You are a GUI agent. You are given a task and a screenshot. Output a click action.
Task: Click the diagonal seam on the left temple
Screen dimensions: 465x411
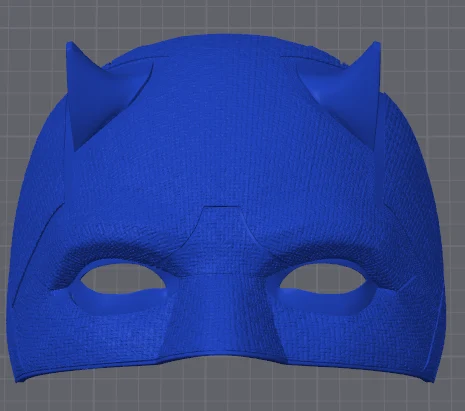(37, 253)
